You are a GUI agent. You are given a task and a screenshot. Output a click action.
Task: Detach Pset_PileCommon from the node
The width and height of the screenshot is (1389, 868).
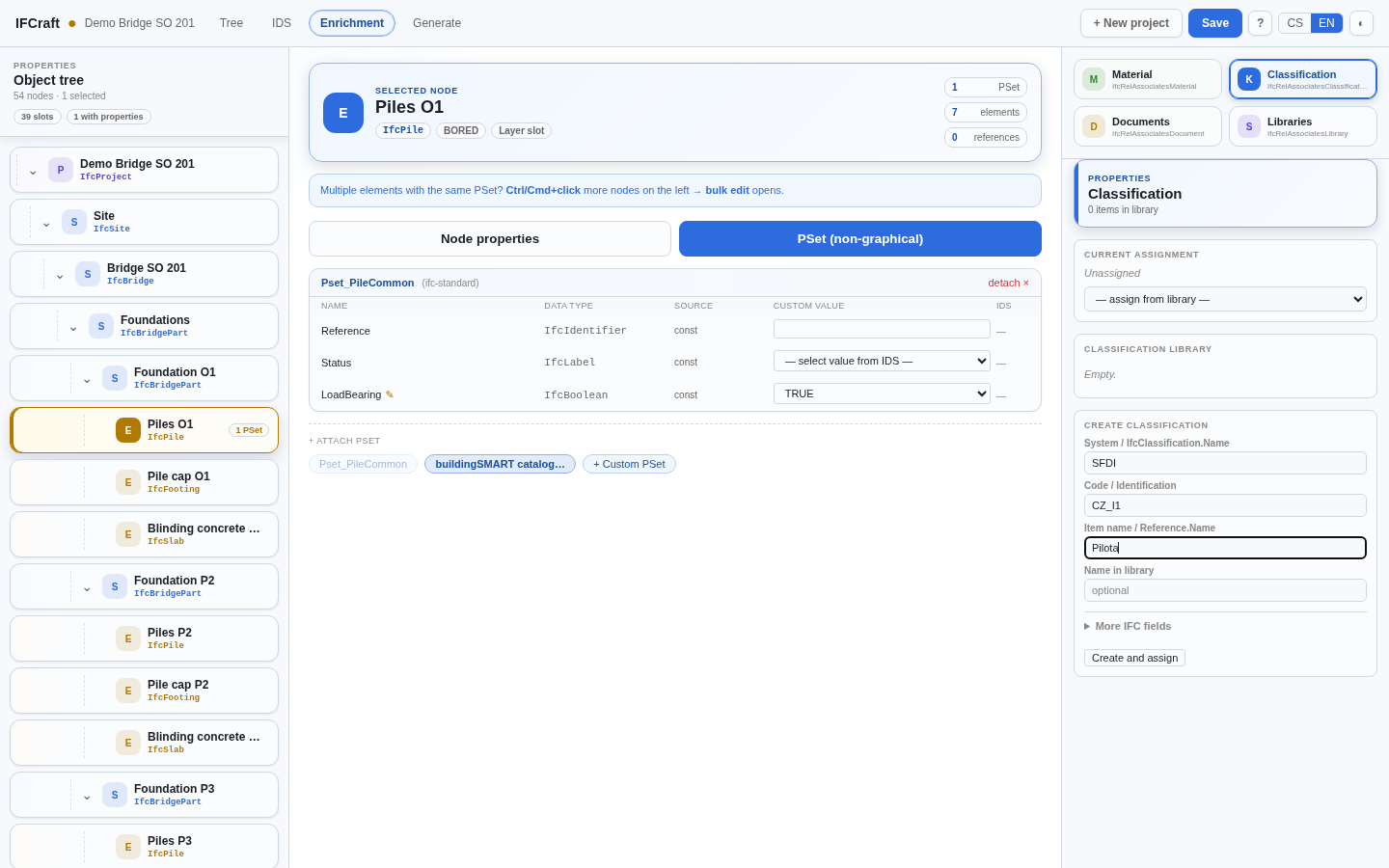point(1008,283)
